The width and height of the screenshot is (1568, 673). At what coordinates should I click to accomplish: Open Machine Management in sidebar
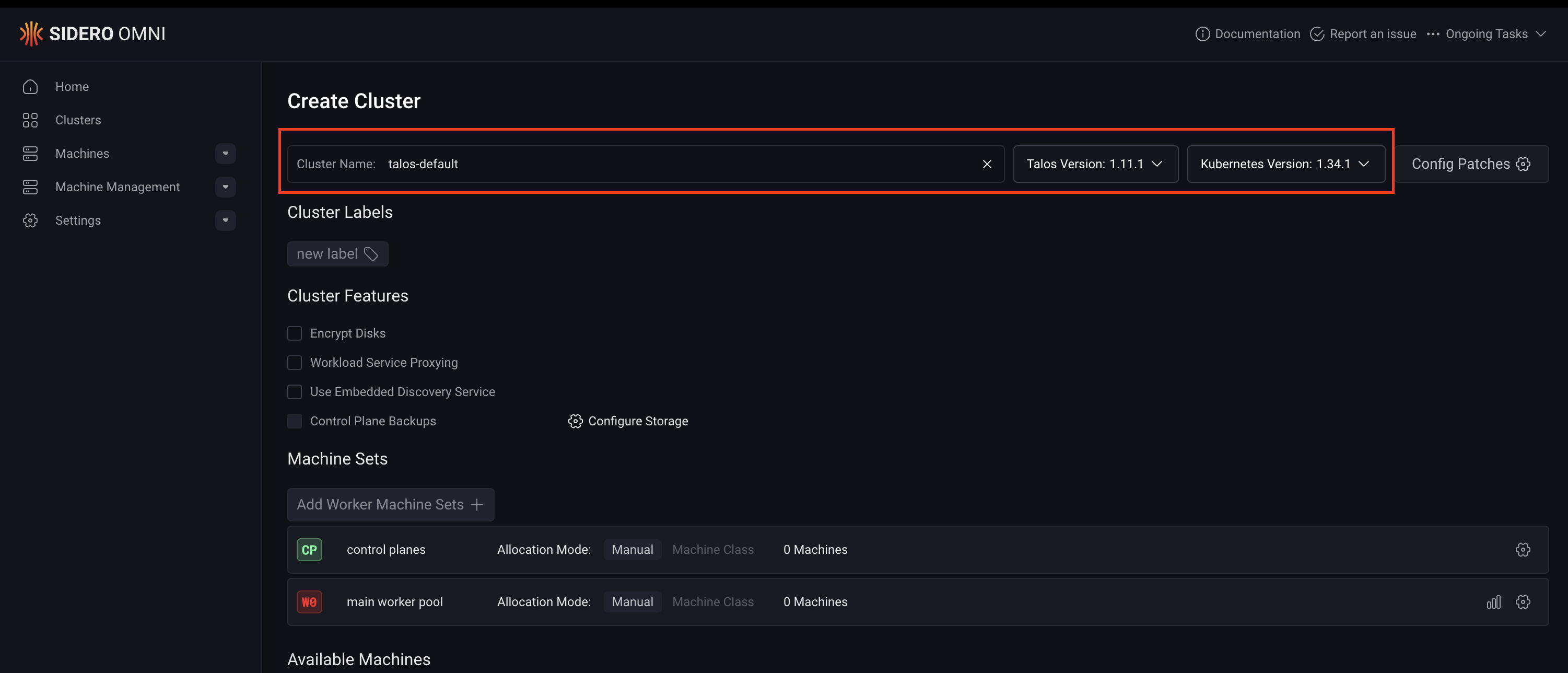pyautogui.click(x=118, y=187)
